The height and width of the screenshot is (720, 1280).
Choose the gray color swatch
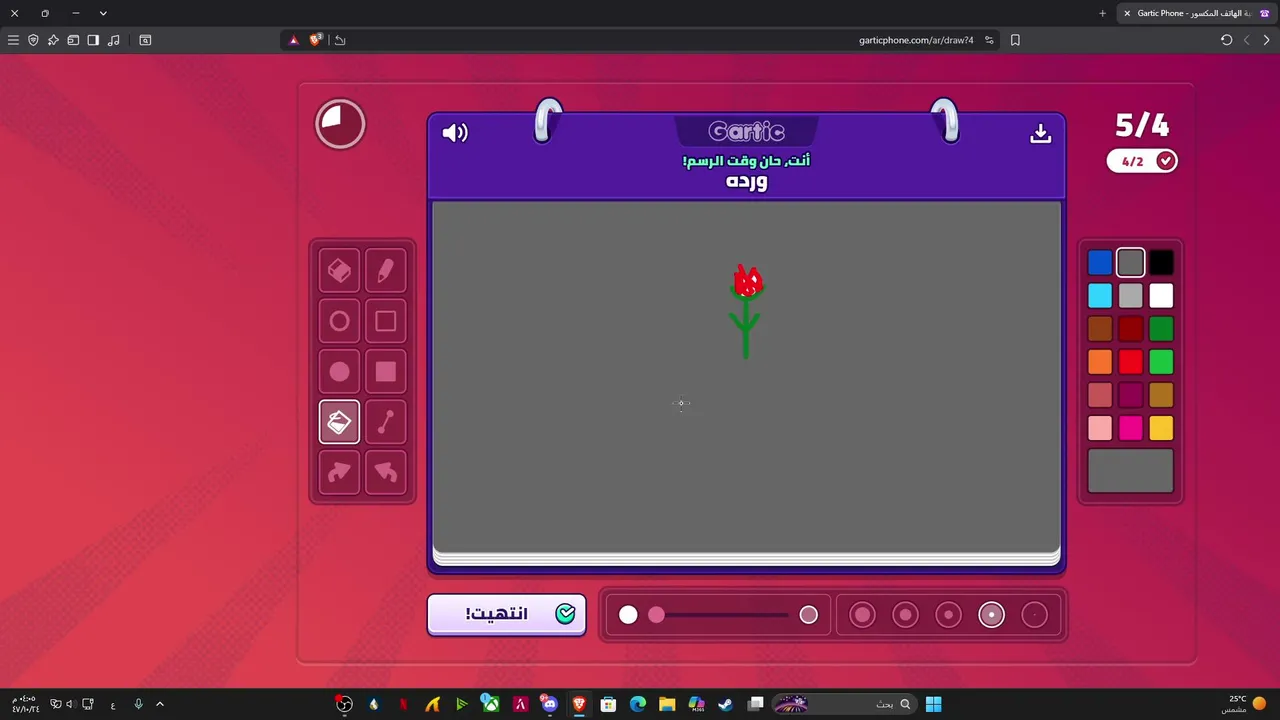coord(1131,263)
